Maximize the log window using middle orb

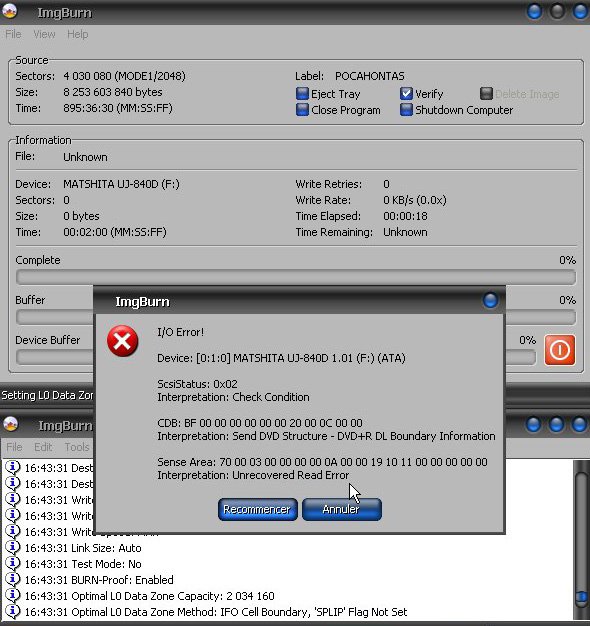[x=556, y=424]
